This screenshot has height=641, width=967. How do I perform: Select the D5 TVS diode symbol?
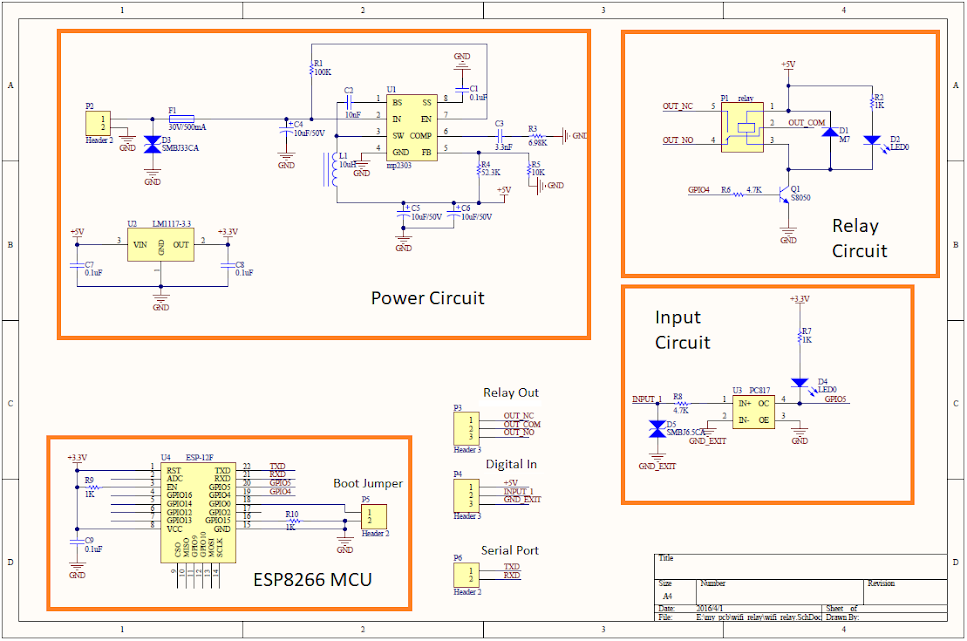(x=657, y=429)
